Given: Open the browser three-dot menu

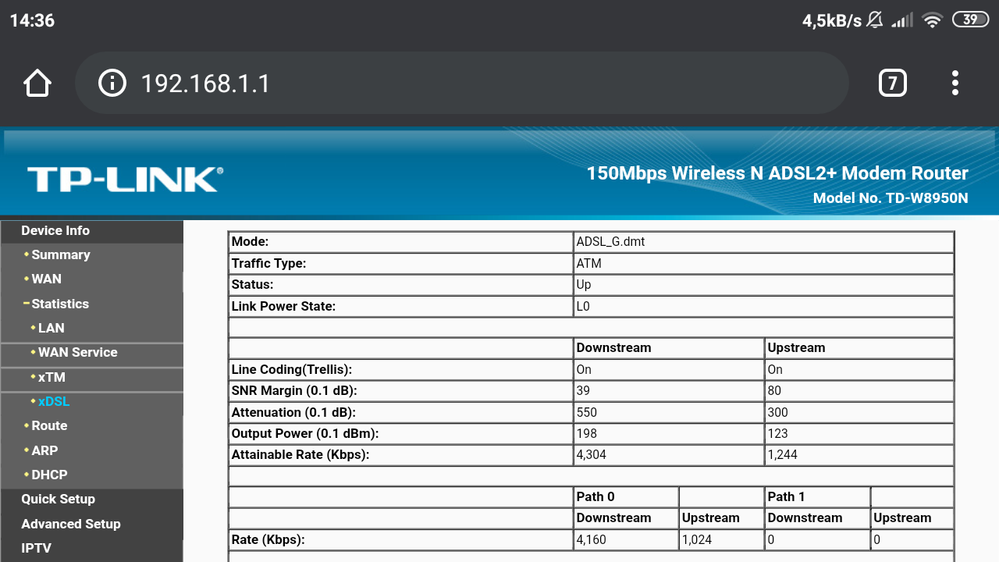Looking at the screenshot, I should click(955, 83).
